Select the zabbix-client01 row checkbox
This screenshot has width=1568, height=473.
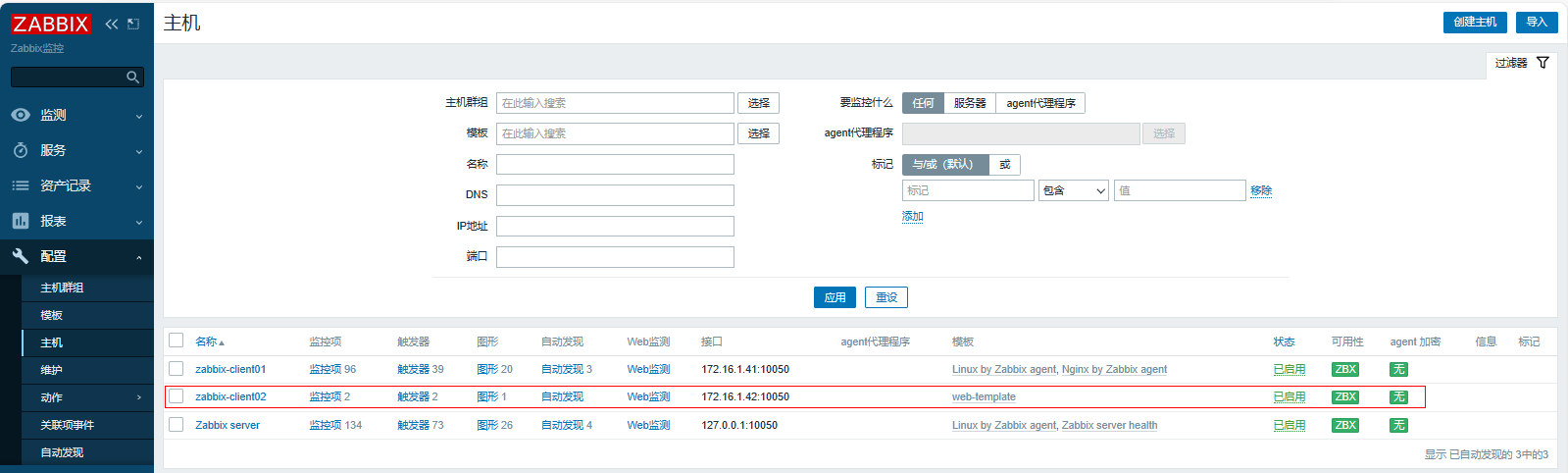(177, 369)
